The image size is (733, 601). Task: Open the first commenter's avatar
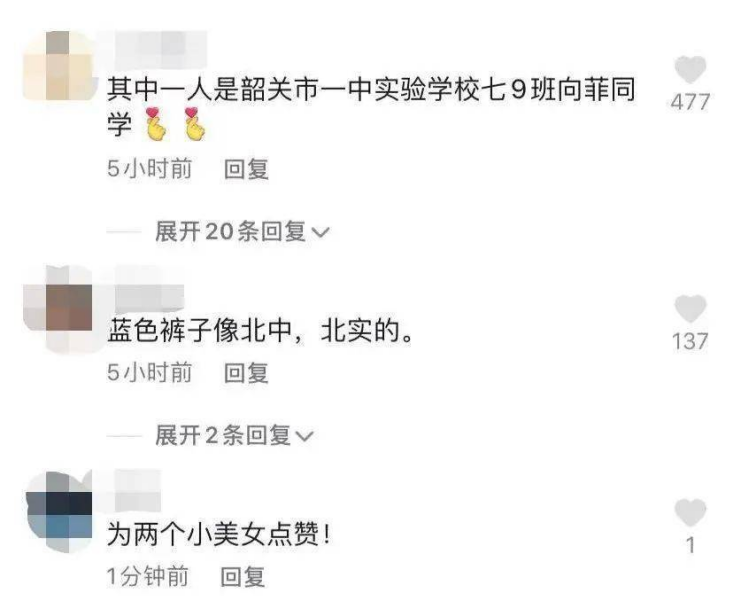click(x=58, y=66)
